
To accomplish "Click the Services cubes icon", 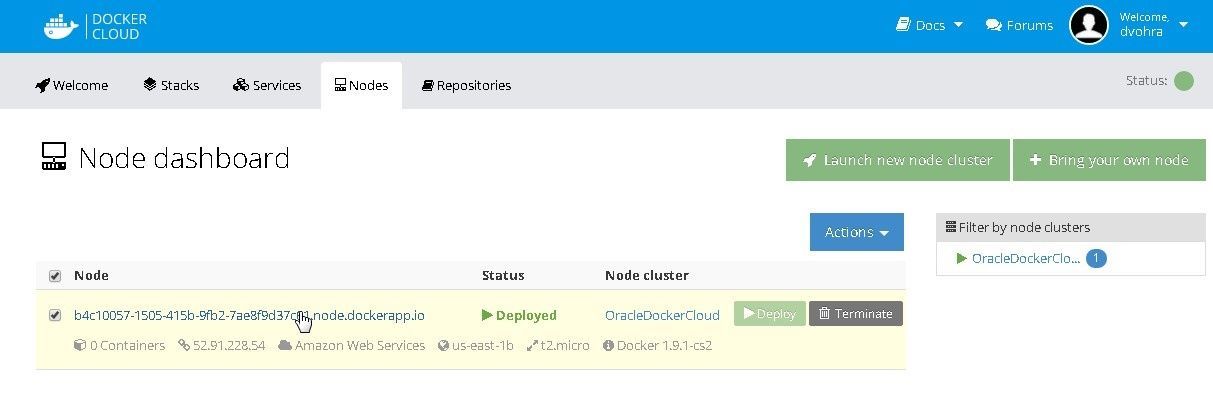I will (x=241, y=85).
